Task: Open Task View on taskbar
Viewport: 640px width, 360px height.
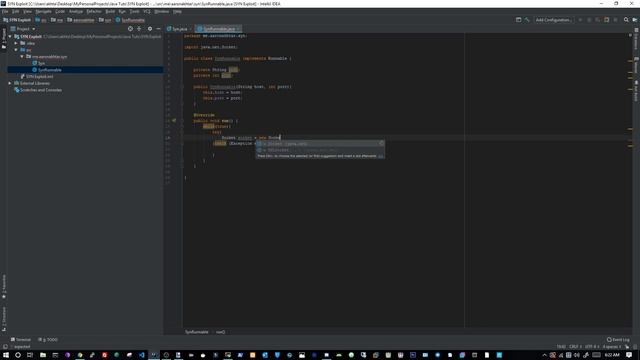Action: pos(30,355)
